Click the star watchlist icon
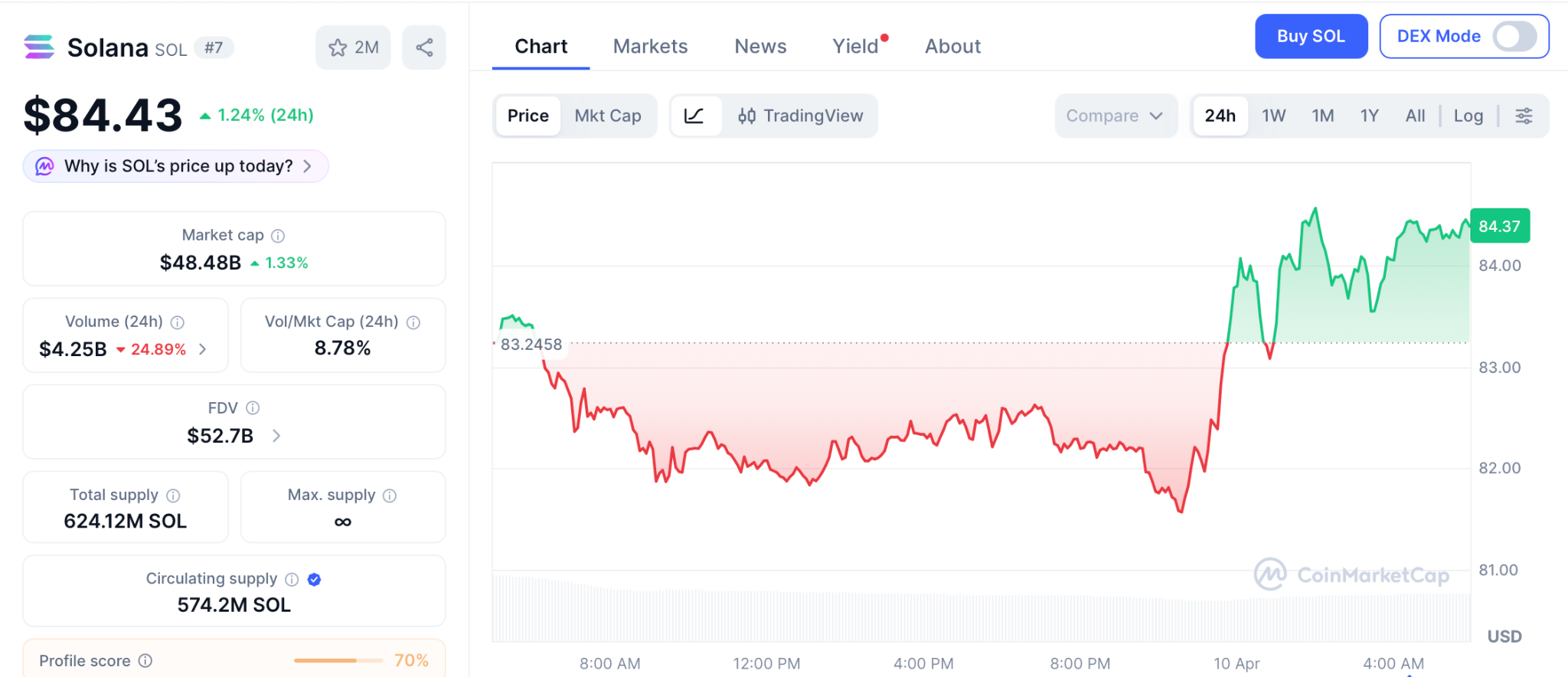The height and width of the screenshot is (677, 1568). (x=338, y=47)
